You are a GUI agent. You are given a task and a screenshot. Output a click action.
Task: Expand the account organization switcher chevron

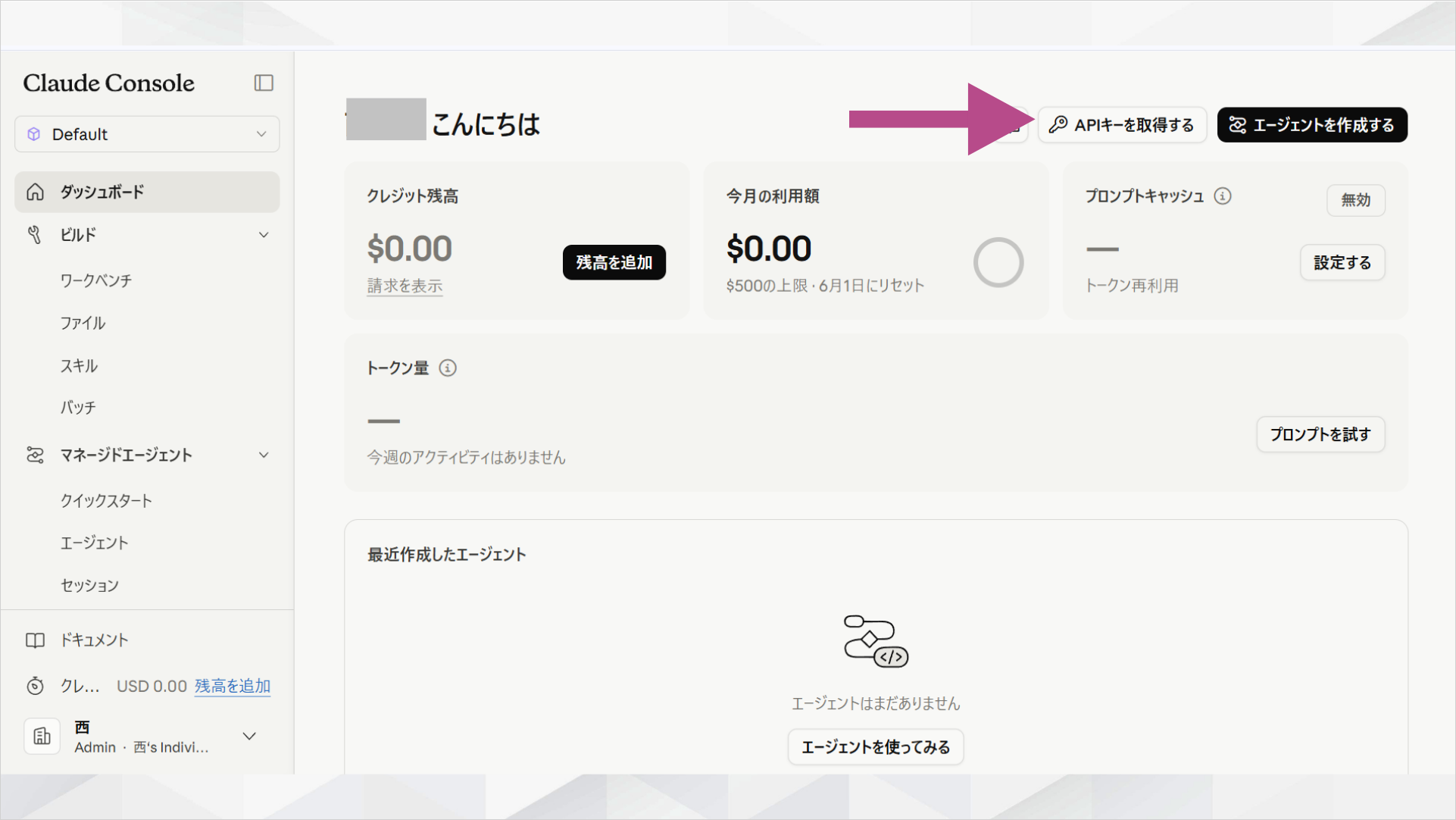click(x=249, y=736)
